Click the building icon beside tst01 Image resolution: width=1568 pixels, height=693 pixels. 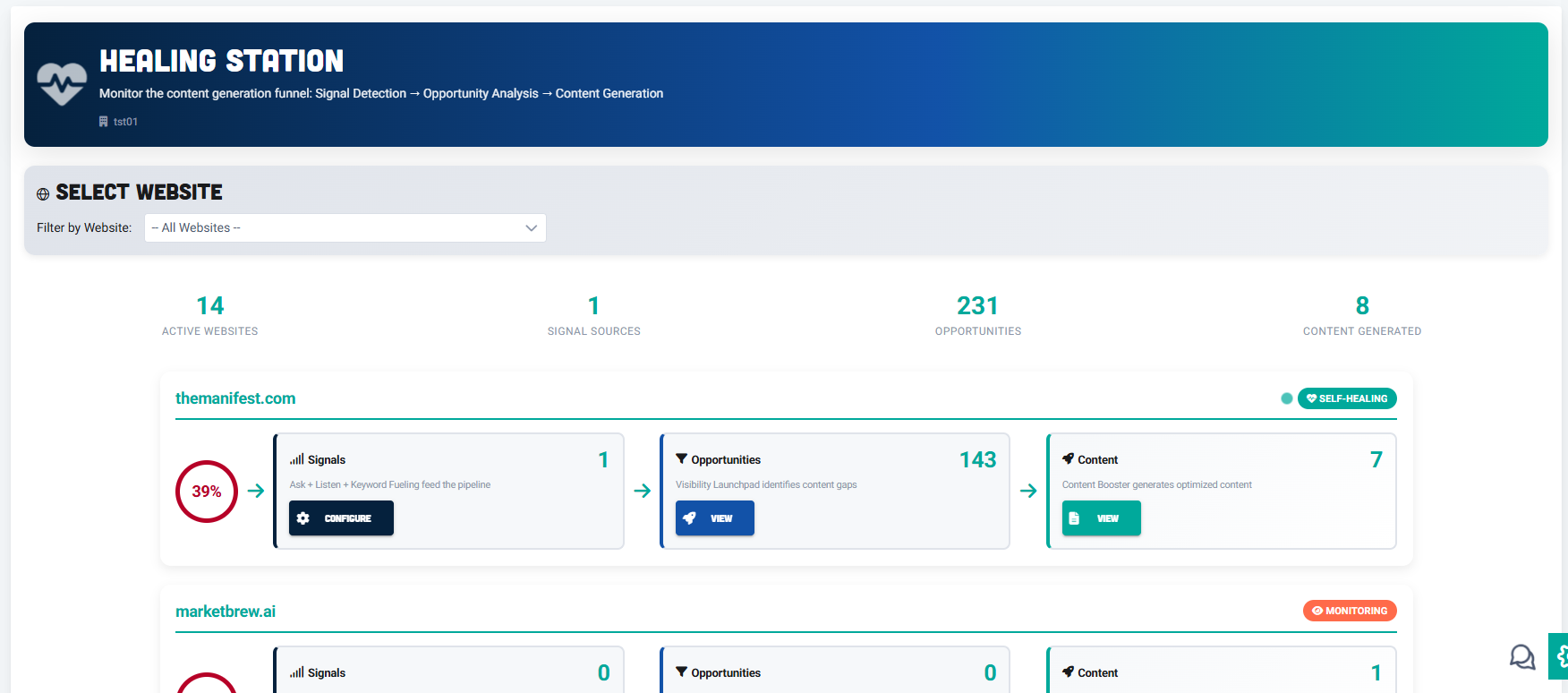104,122
